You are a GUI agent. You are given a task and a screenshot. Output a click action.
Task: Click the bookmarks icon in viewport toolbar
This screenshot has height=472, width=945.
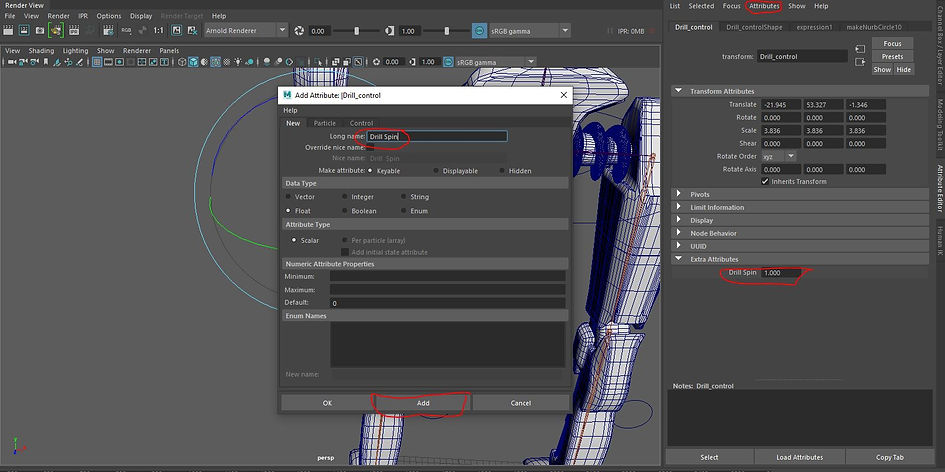click(46, 61)
